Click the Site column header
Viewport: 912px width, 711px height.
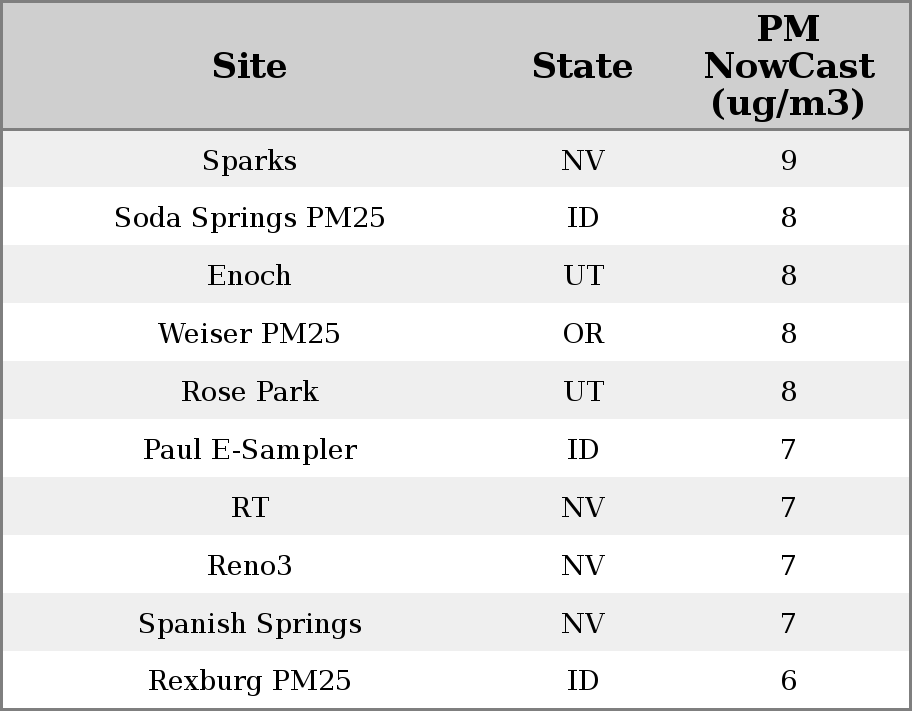249,67
